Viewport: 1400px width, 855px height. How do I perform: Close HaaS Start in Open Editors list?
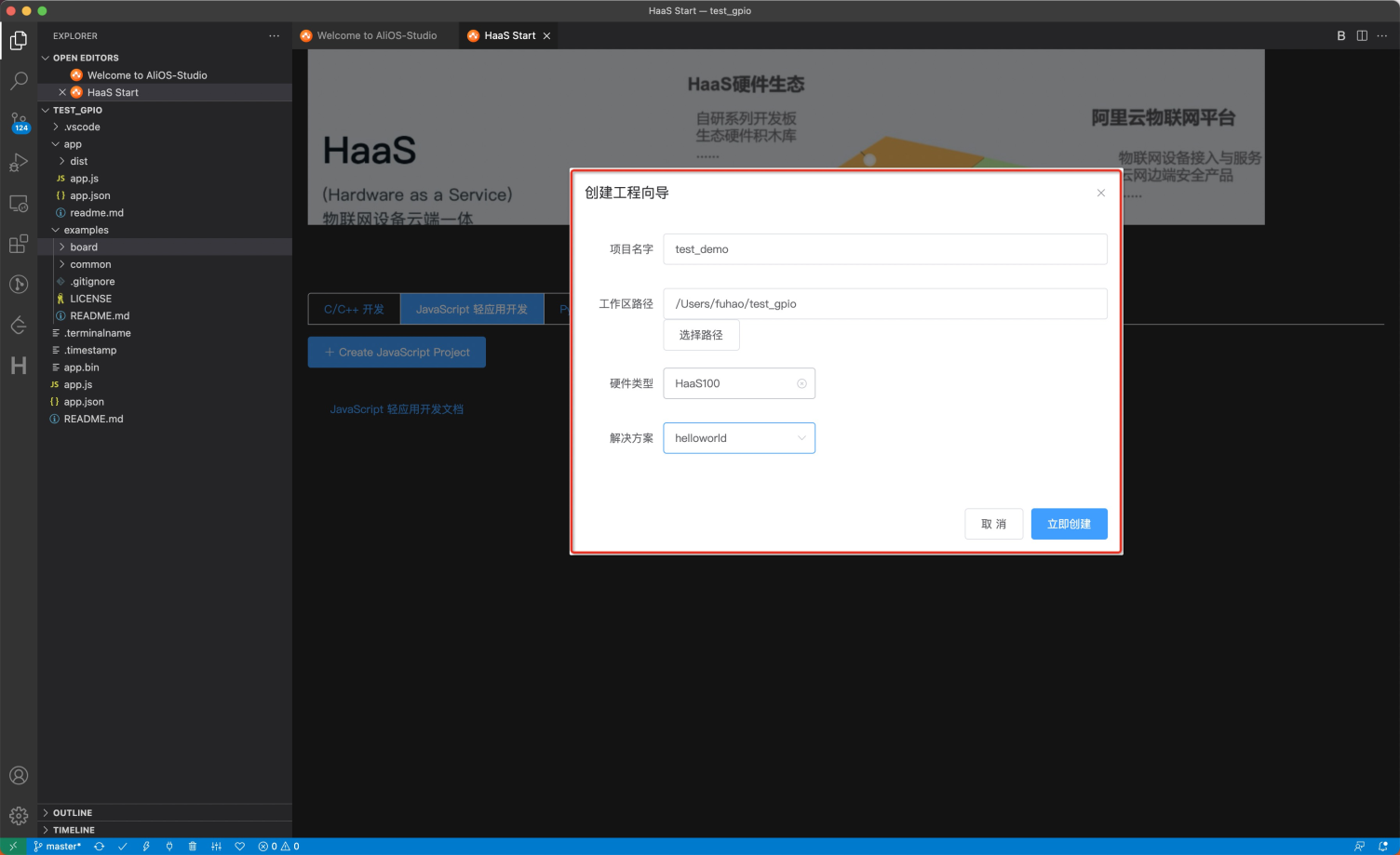[x=62, y=92]
